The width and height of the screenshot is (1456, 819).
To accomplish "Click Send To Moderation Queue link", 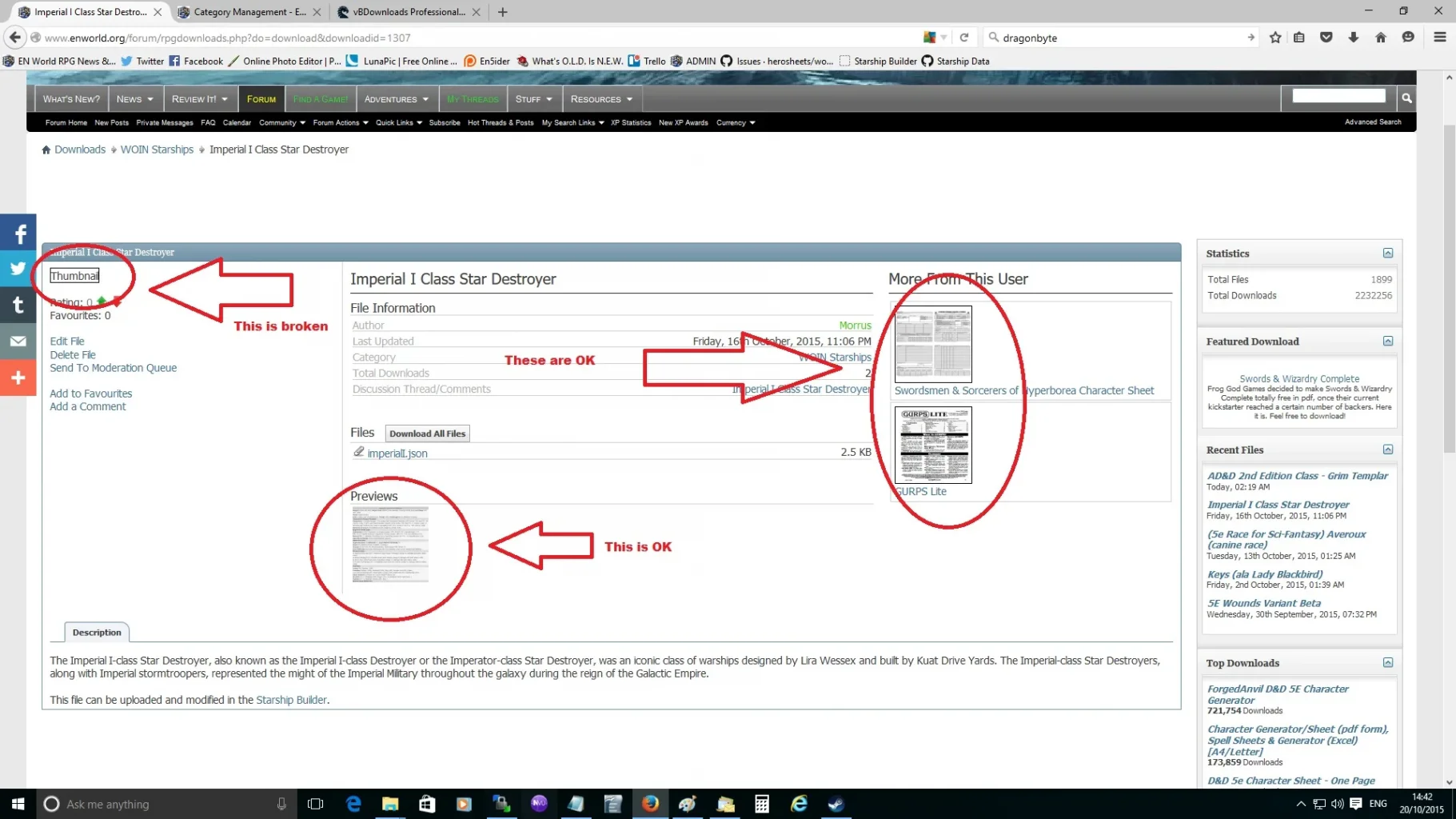I will coord(114,368).
